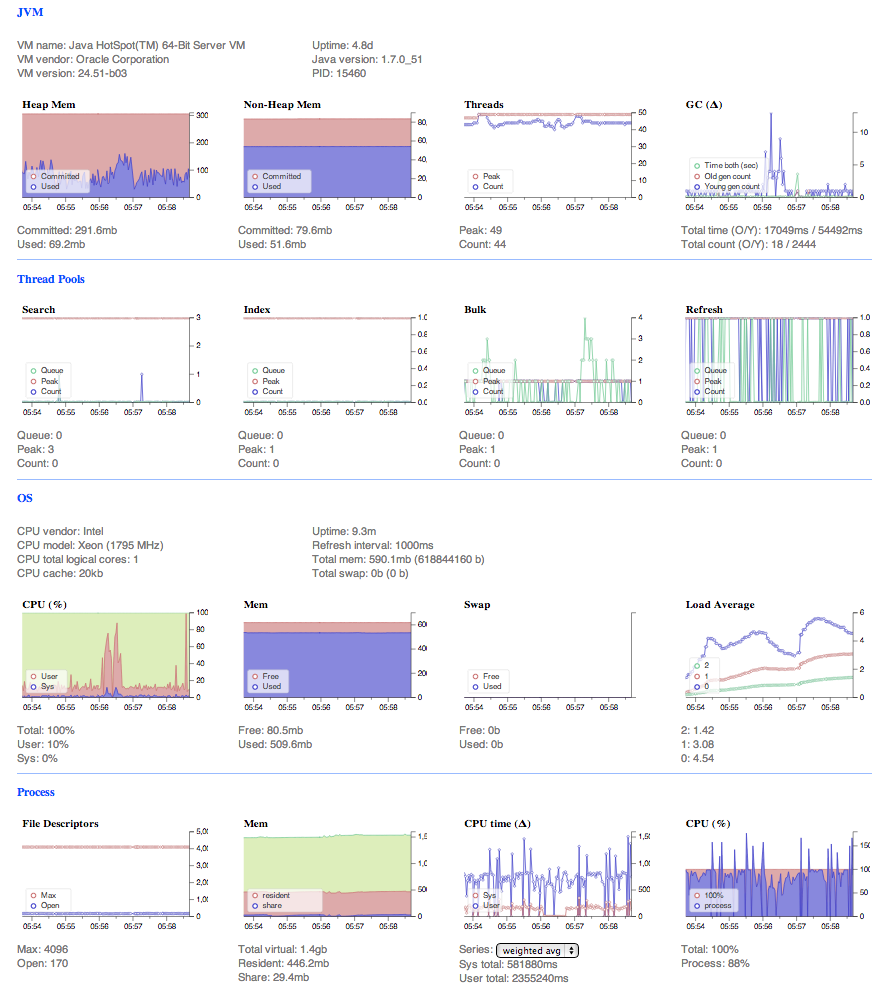Click 'Resident: 446.2mb' text
894x986 pixels.
pyautogui.click(x=284, y=963)
